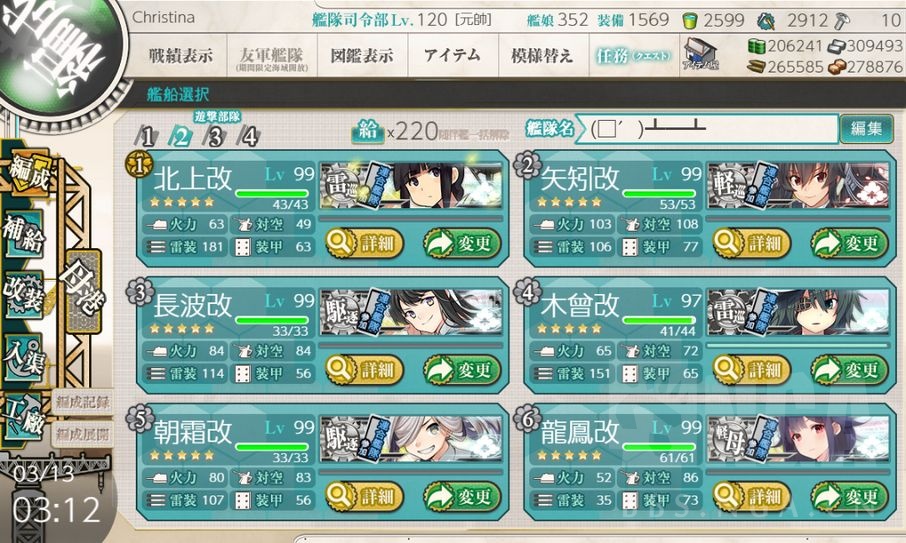Image resolution: width=906 pixels, height=543 pixels.
Task: Open the 改装 (Remodel) sidebar icon
Action: pyautogui.click(x=23, y=295)
